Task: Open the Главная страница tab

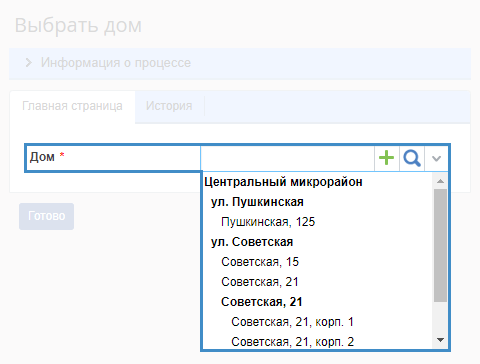Action: (72, 106)
